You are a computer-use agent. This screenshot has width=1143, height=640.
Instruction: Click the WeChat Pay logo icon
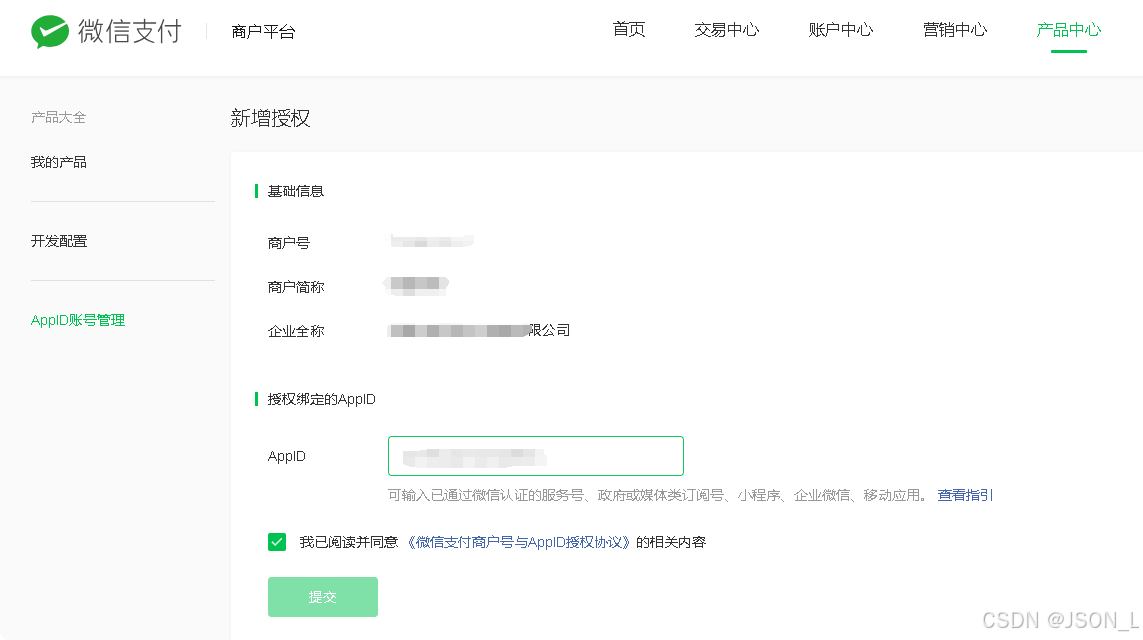[50, 31]
